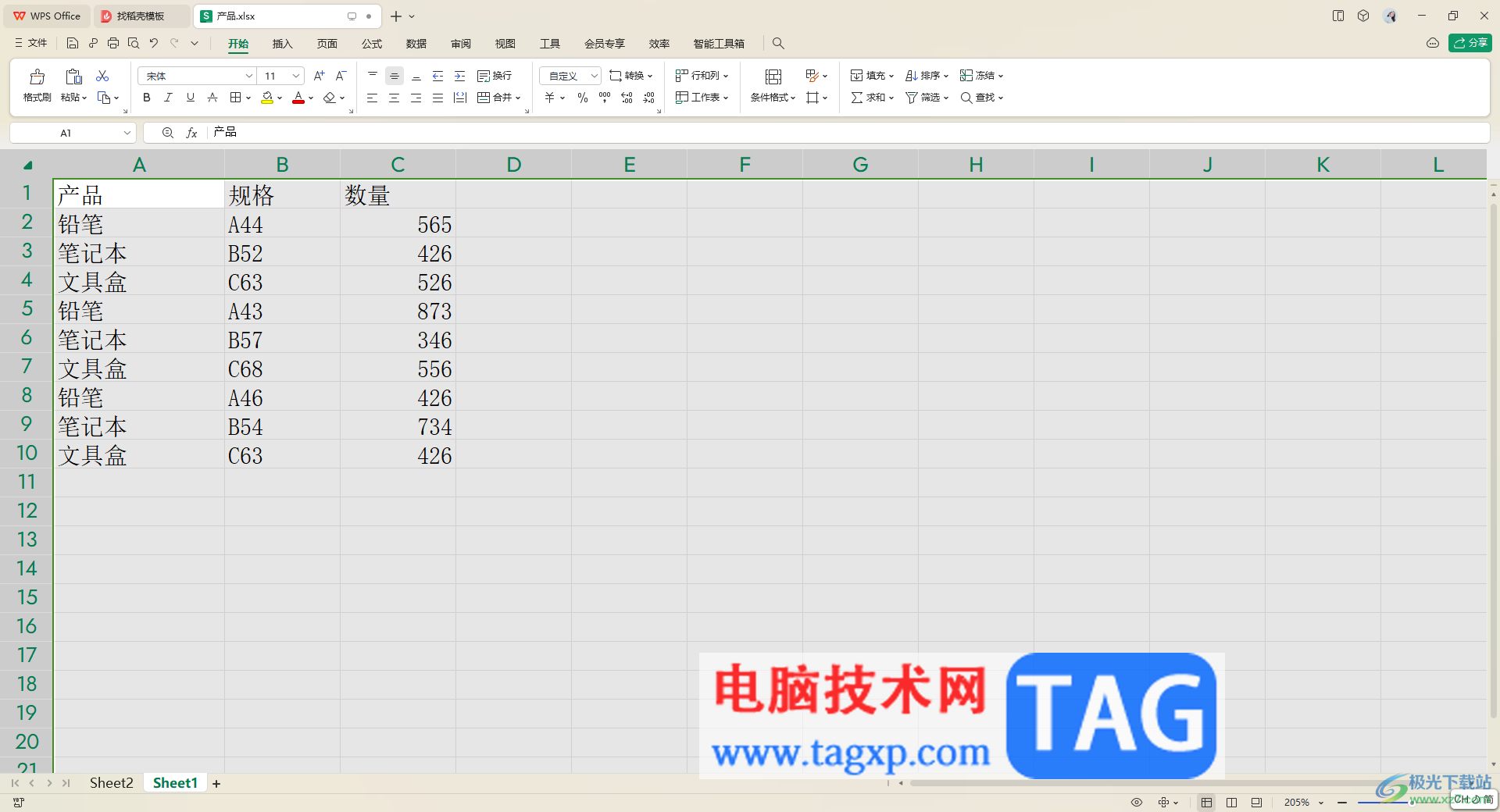The height and width of the screenshot is (812, 1500).
Task: Click the Save icon in quick toolbar
Action: point(73,43)
